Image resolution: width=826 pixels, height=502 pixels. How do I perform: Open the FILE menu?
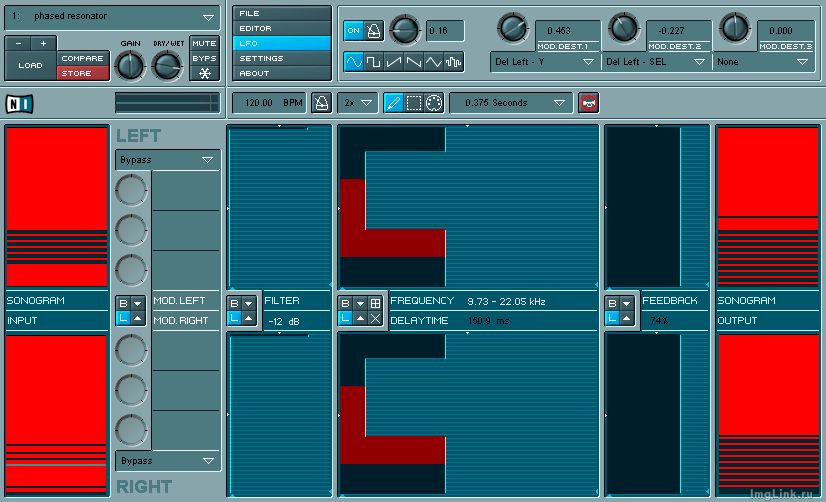[x=282, y=13]
